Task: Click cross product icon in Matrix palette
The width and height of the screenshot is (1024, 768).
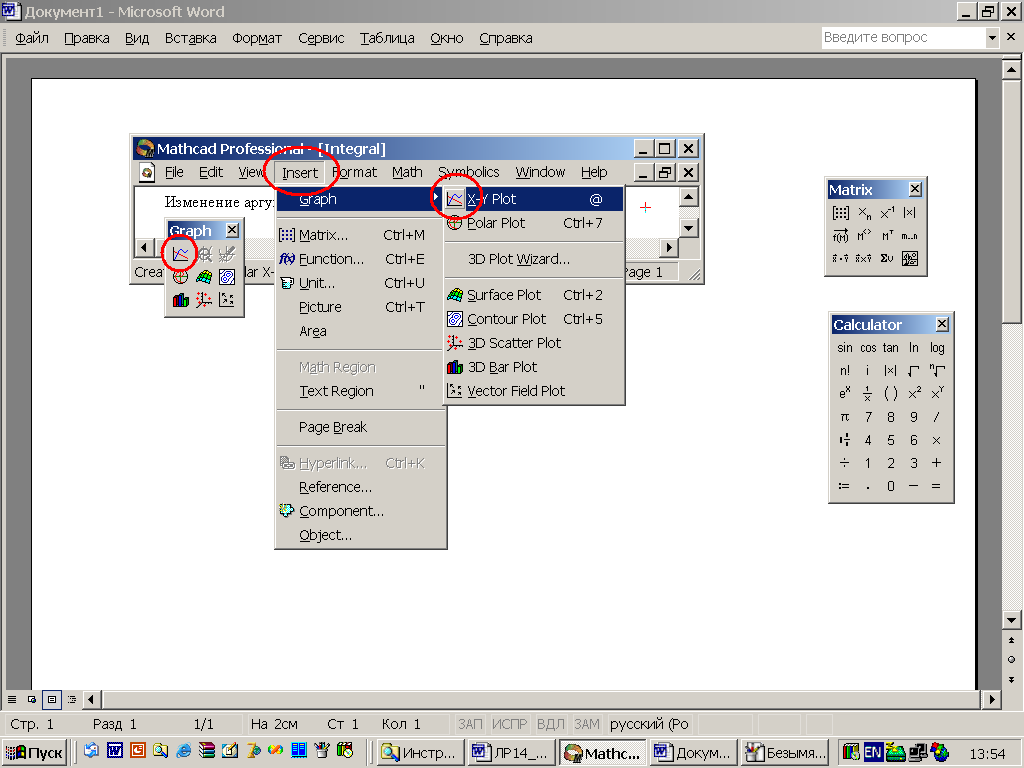Action: click(864, 259)
